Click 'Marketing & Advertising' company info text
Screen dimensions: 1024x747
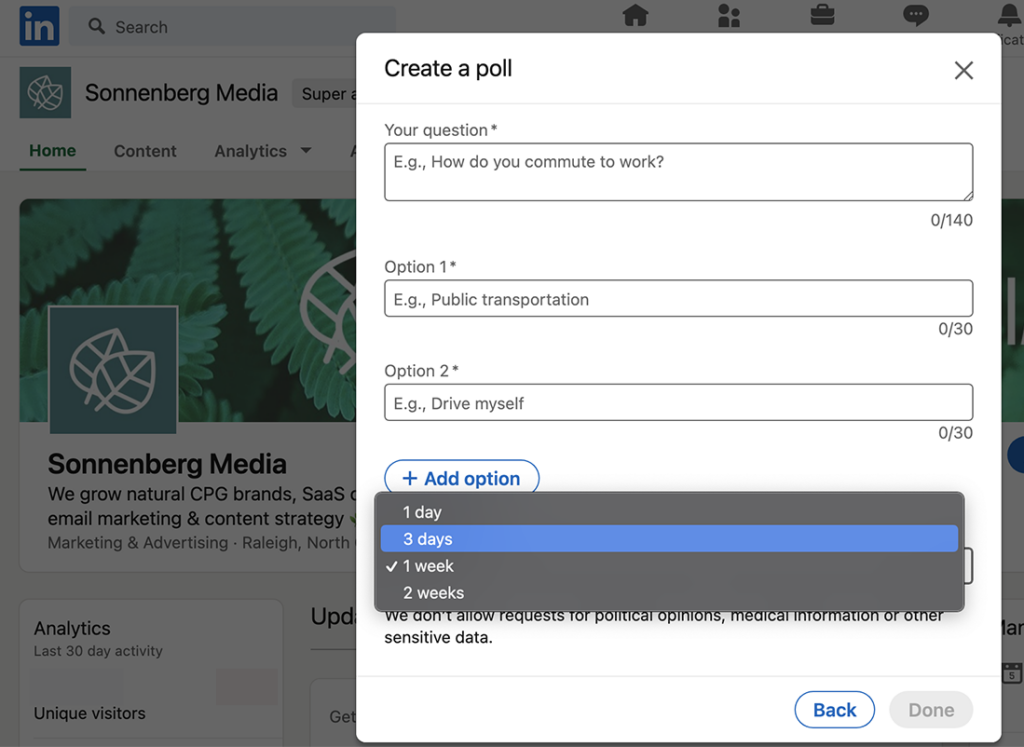tap(138, 543)
